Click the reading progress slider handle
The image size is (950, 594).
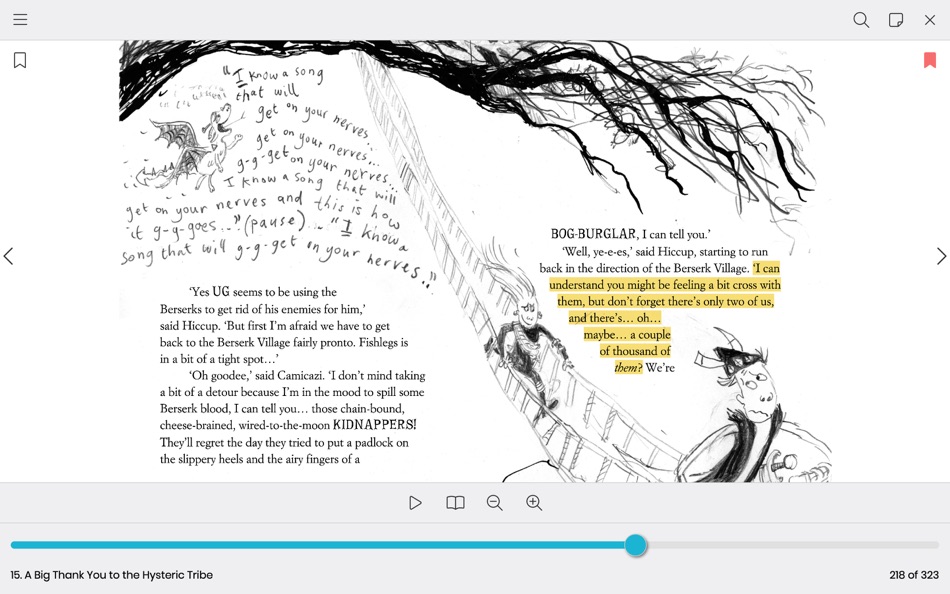(x=636, y=545)
